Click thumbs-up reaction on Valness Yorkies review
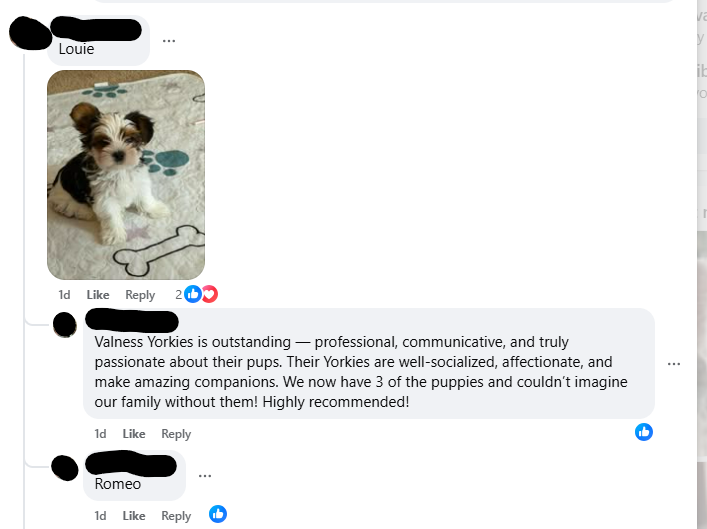 643,432
